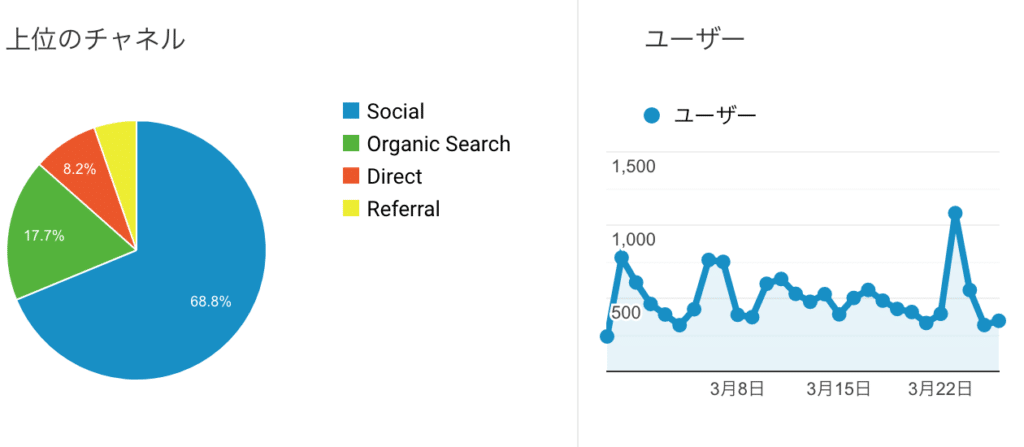Click the blue ユーザー legend dot
Screen dimensions: 1024x447
(x=652, y=116)
